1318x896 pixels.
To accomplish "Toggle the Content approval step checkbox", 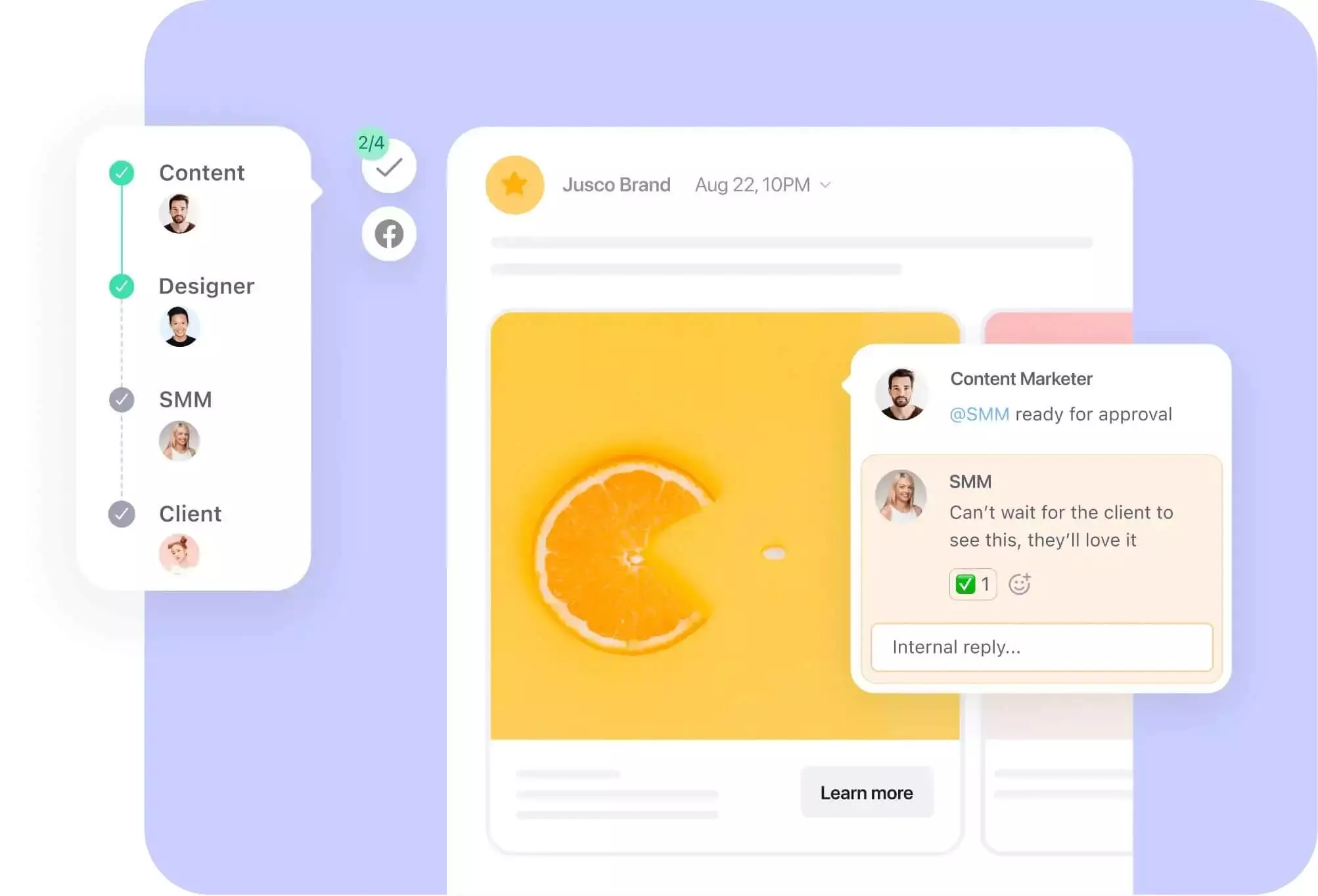I will [120, 172].
